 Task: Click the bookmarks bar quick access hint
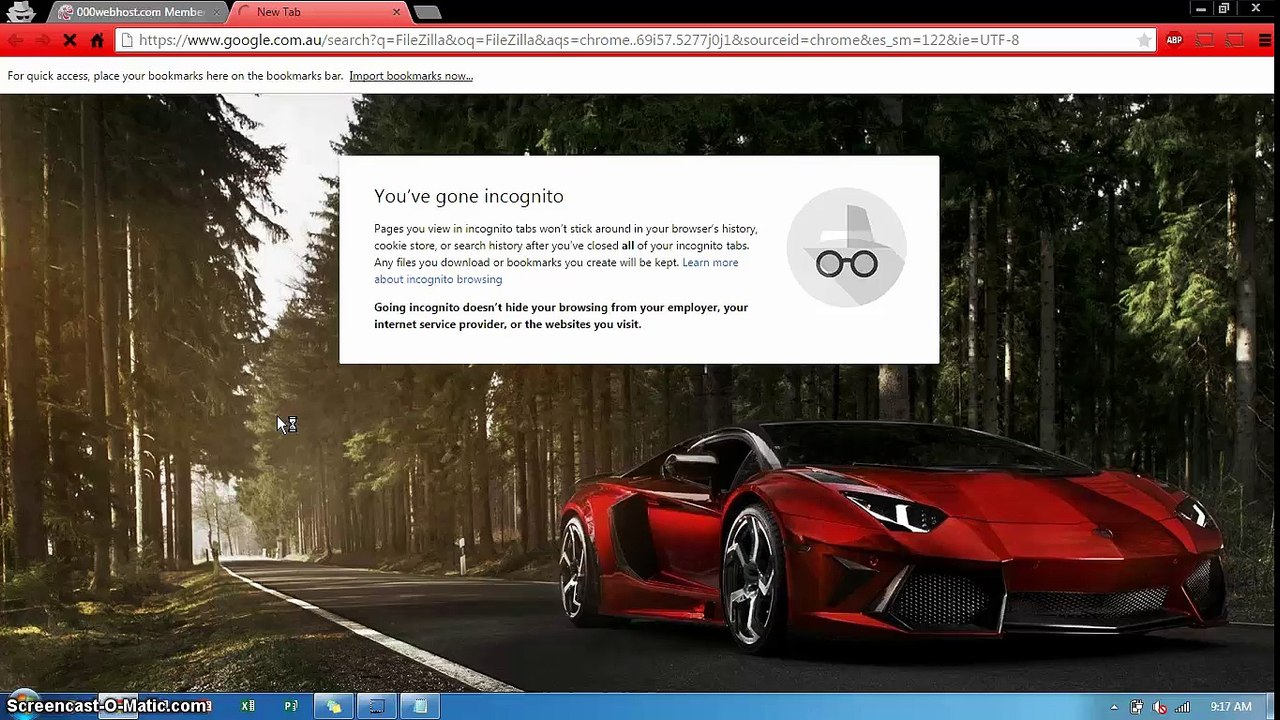pyautogui.click(x=175, y=76)
